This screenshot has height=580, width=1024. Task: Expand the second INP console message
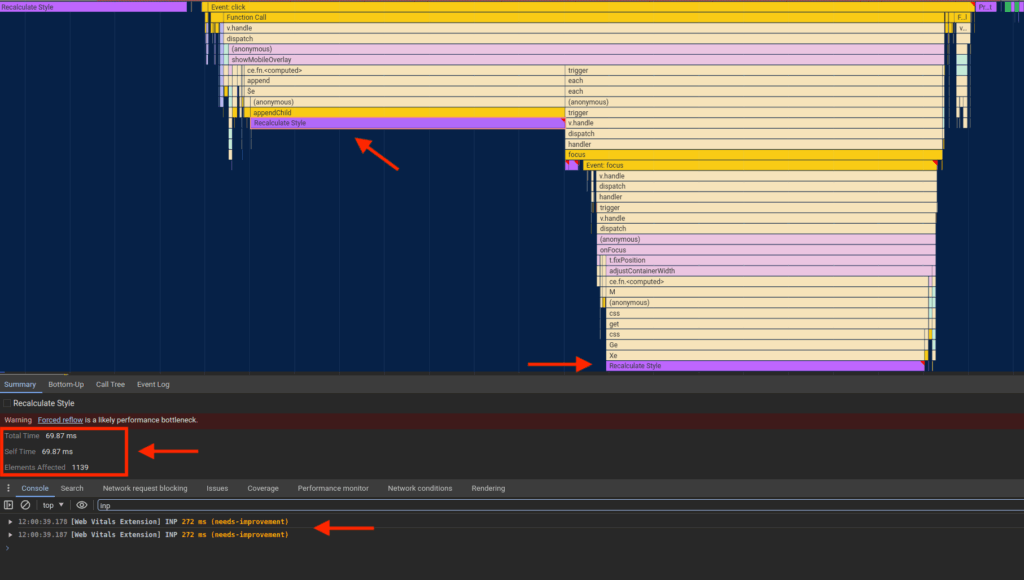10,534
